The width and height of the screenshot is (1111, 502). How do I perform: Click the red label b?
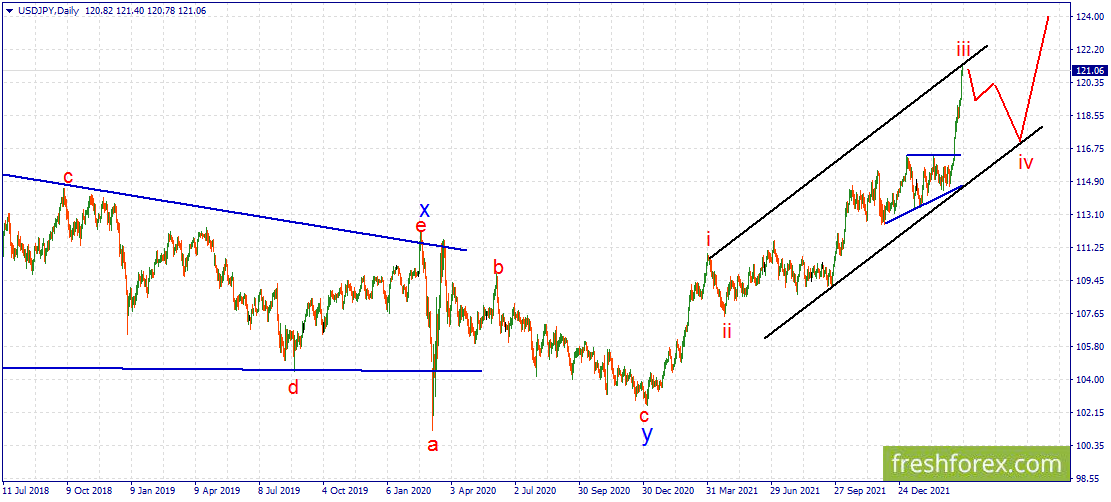coord(498,267)
